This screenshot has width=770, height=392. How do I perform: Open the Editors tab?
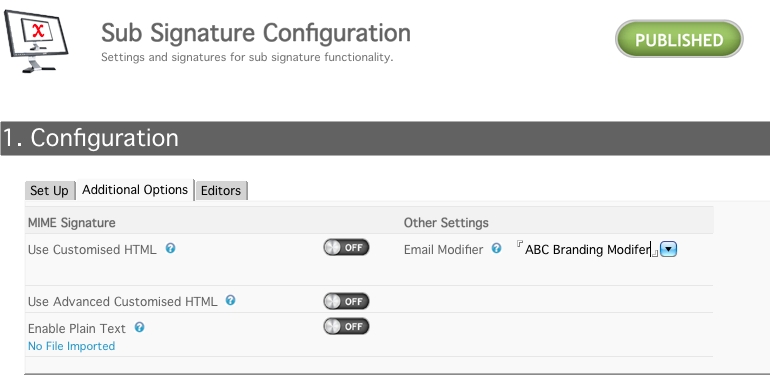(221, 191)
